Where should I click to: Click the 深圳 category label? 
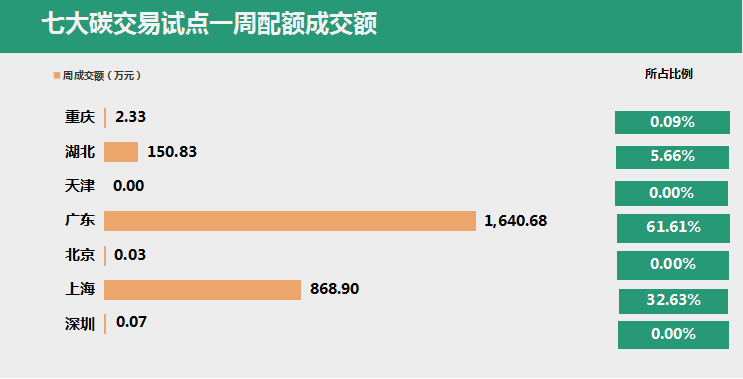[80, 324]
